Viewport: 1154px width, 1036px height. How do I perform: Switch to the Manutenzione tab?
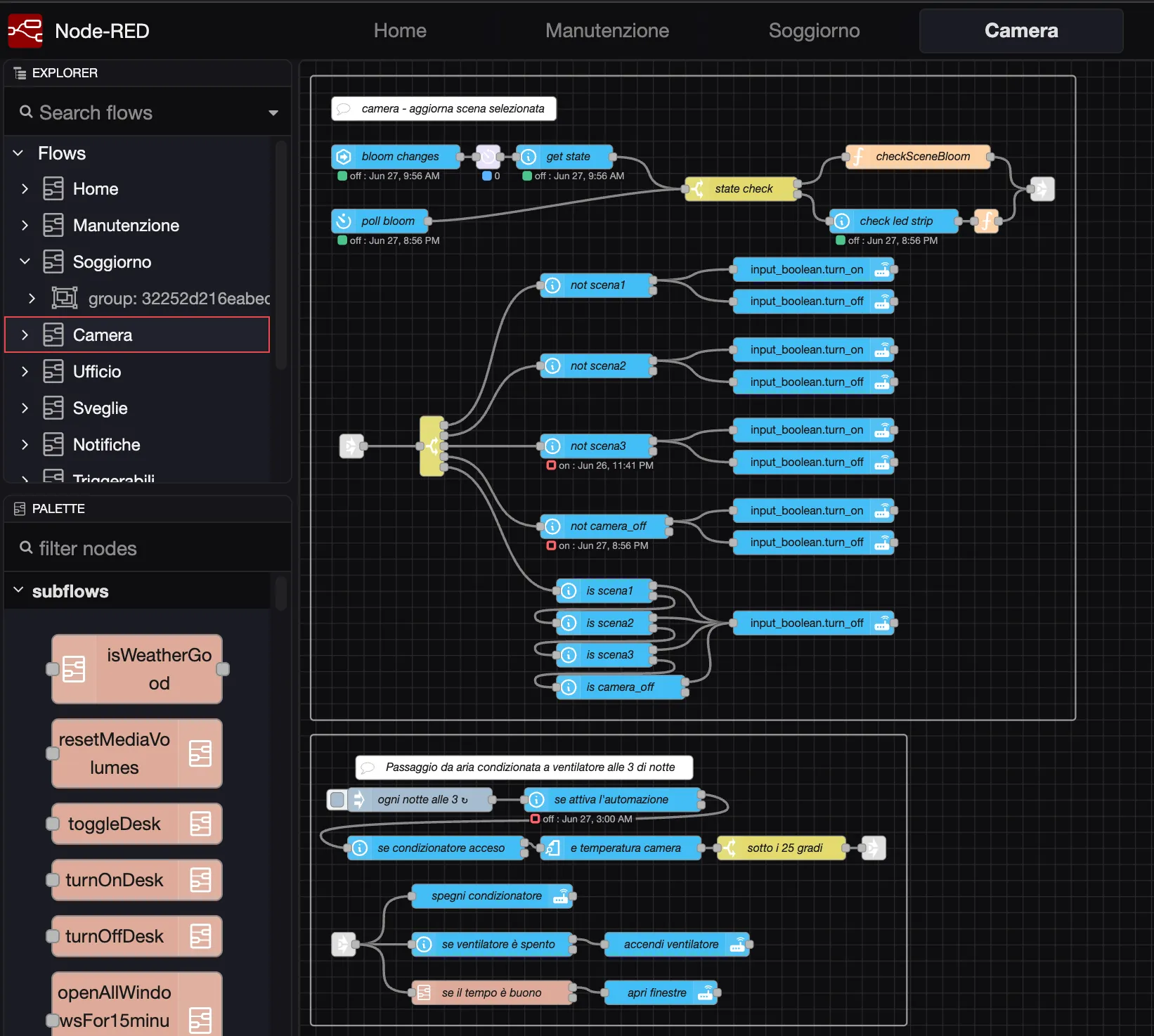click(607, 31)
